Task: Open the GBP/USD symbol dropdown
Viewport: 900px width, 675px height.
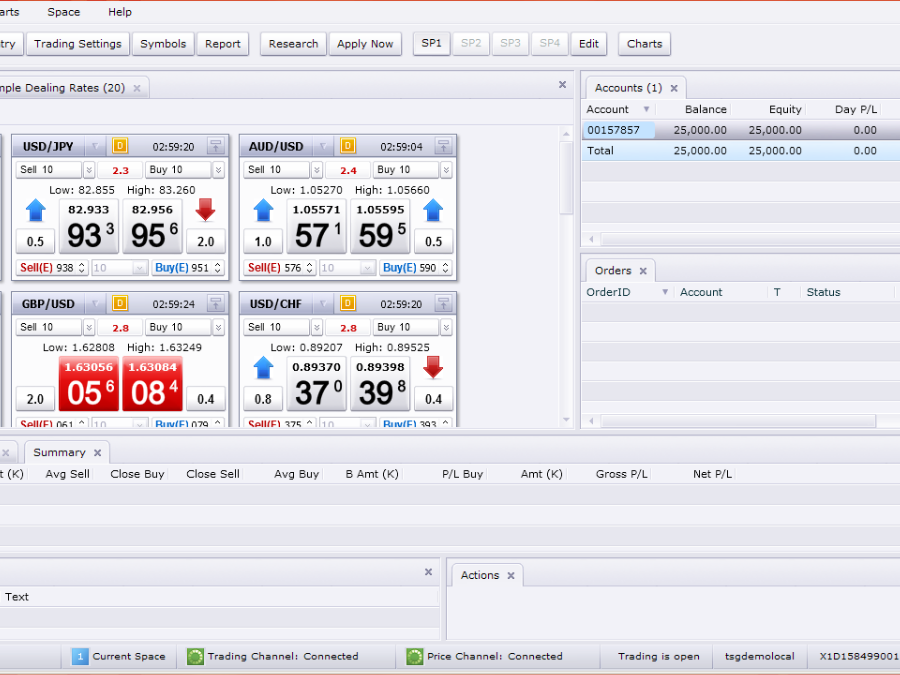Action: tap(95, 304)
